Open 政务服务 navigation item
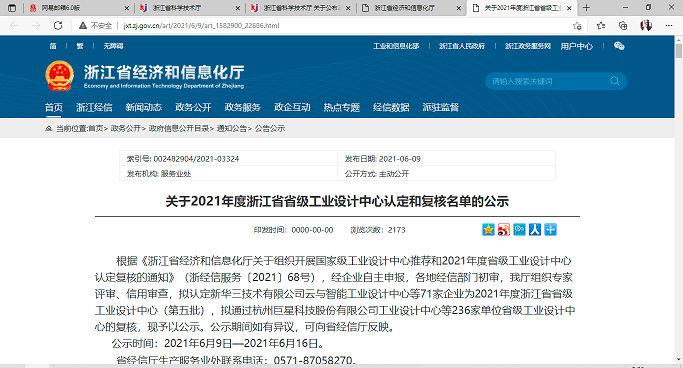This screenshot has width=683, height=368. [x=243, y=107]
